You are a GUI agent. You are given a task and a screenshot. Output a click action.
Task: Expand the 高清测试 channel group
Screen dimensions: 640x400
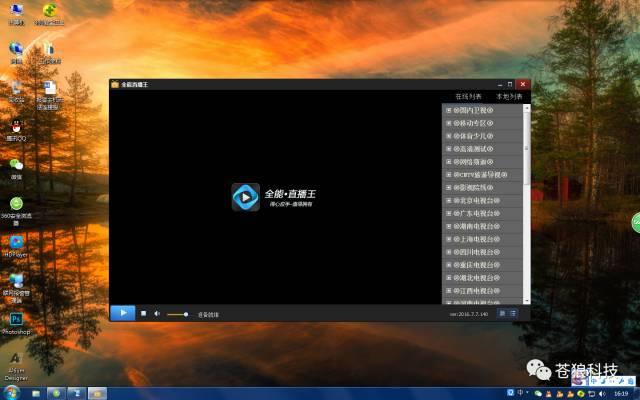click(x=449, y=149)
